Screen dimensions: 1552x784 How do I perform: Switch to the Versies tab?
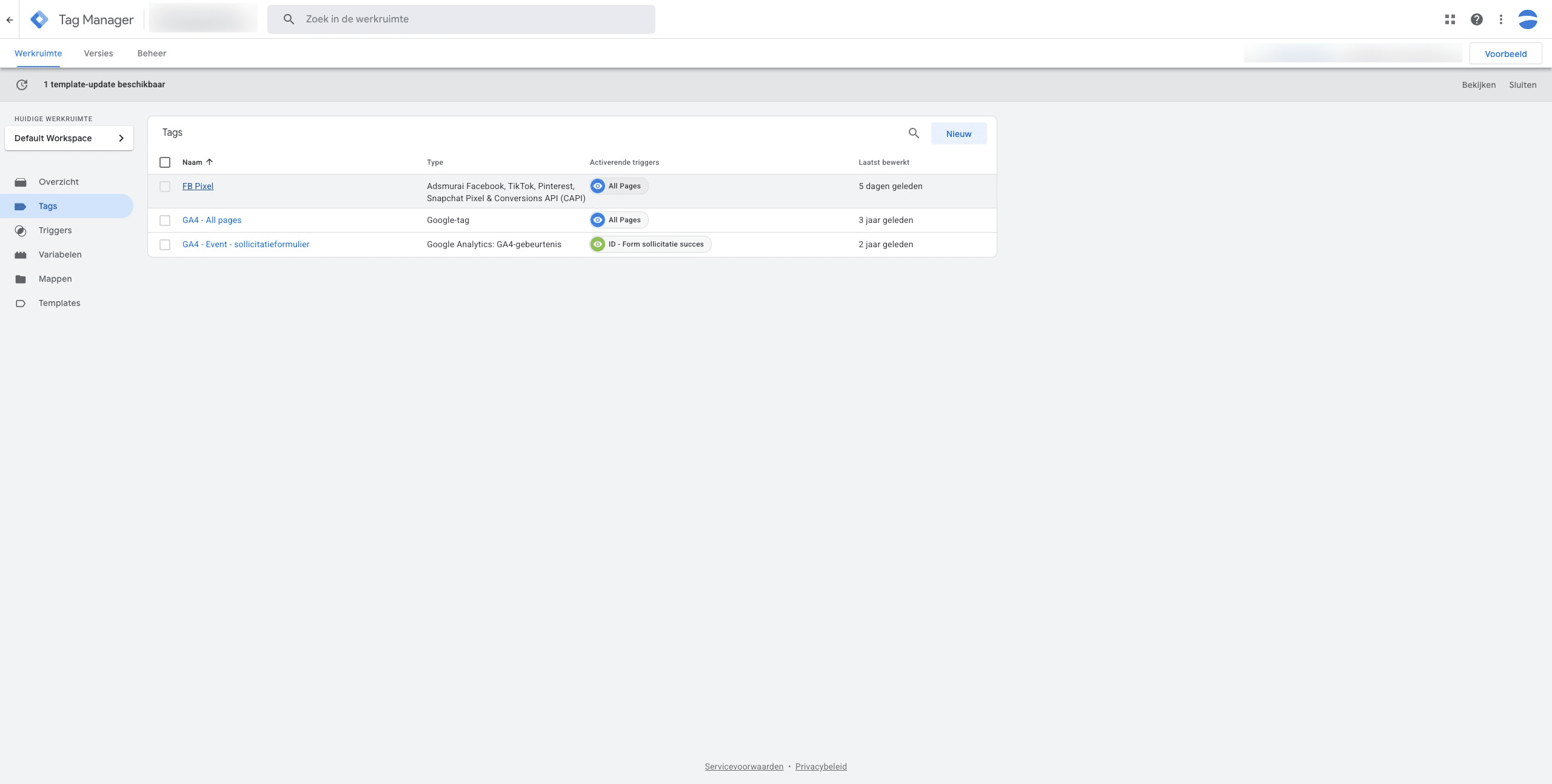[x=98, y=53]
